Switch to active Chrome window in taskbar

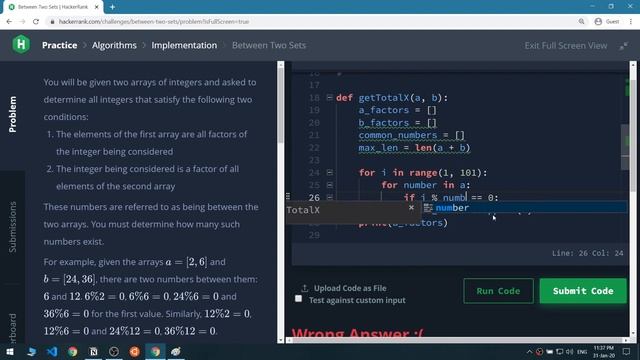(156, 352)
